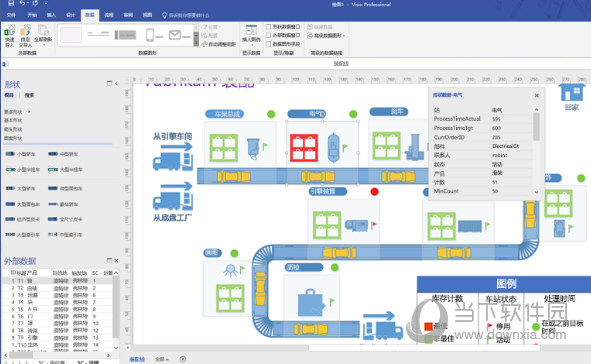Click the 形状 panel window toggle icon

(x=109, y=83)
